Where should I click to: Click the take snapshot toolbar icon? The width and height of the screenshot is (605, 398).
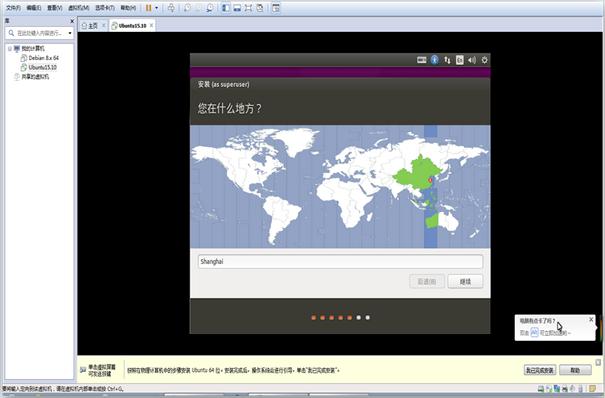point(187,8)
